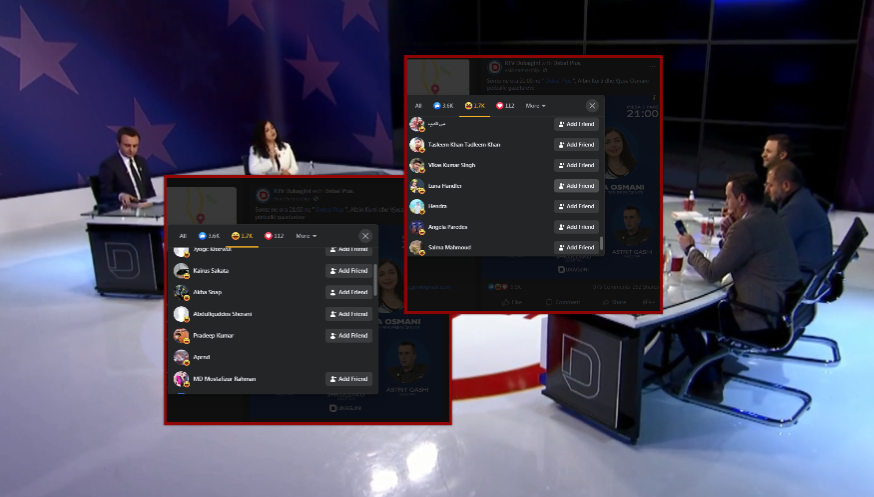Open Vikas Kumar Singh's avatar
This screenshot has height=497, width=874.
(416, 165)
